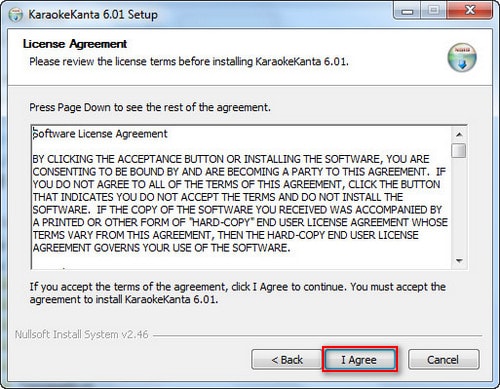Minimize the setup window

407,12
